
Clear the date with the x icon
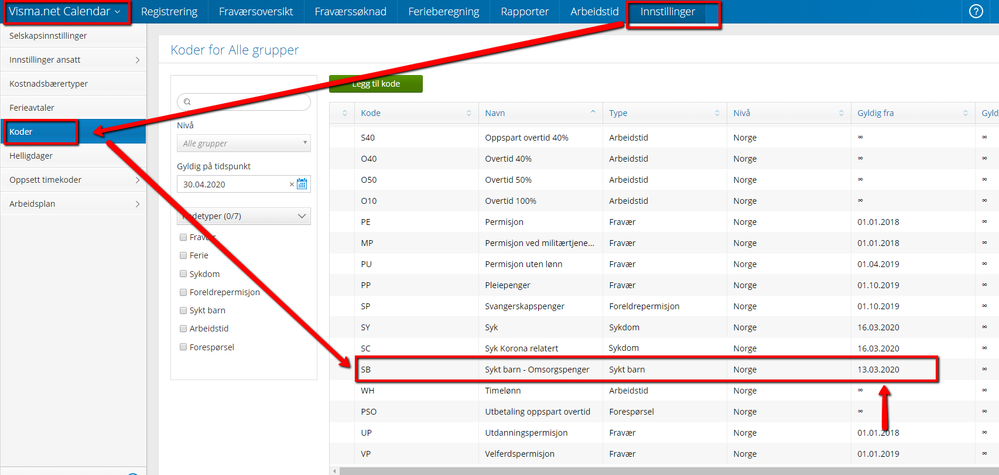tap(292, 184)
